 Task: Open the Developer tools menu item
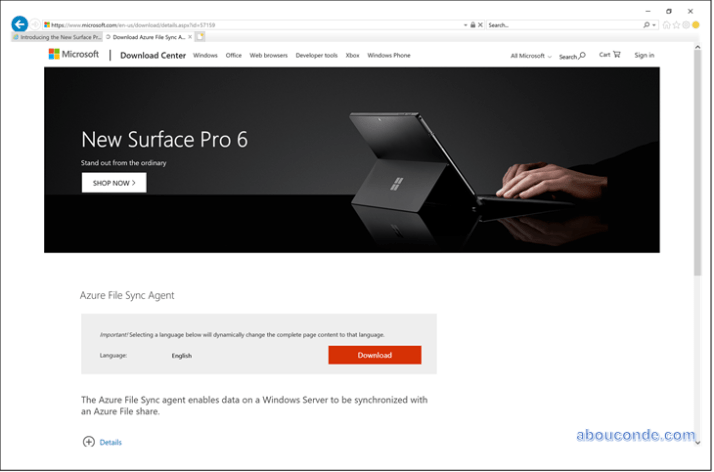click(316, 55)
